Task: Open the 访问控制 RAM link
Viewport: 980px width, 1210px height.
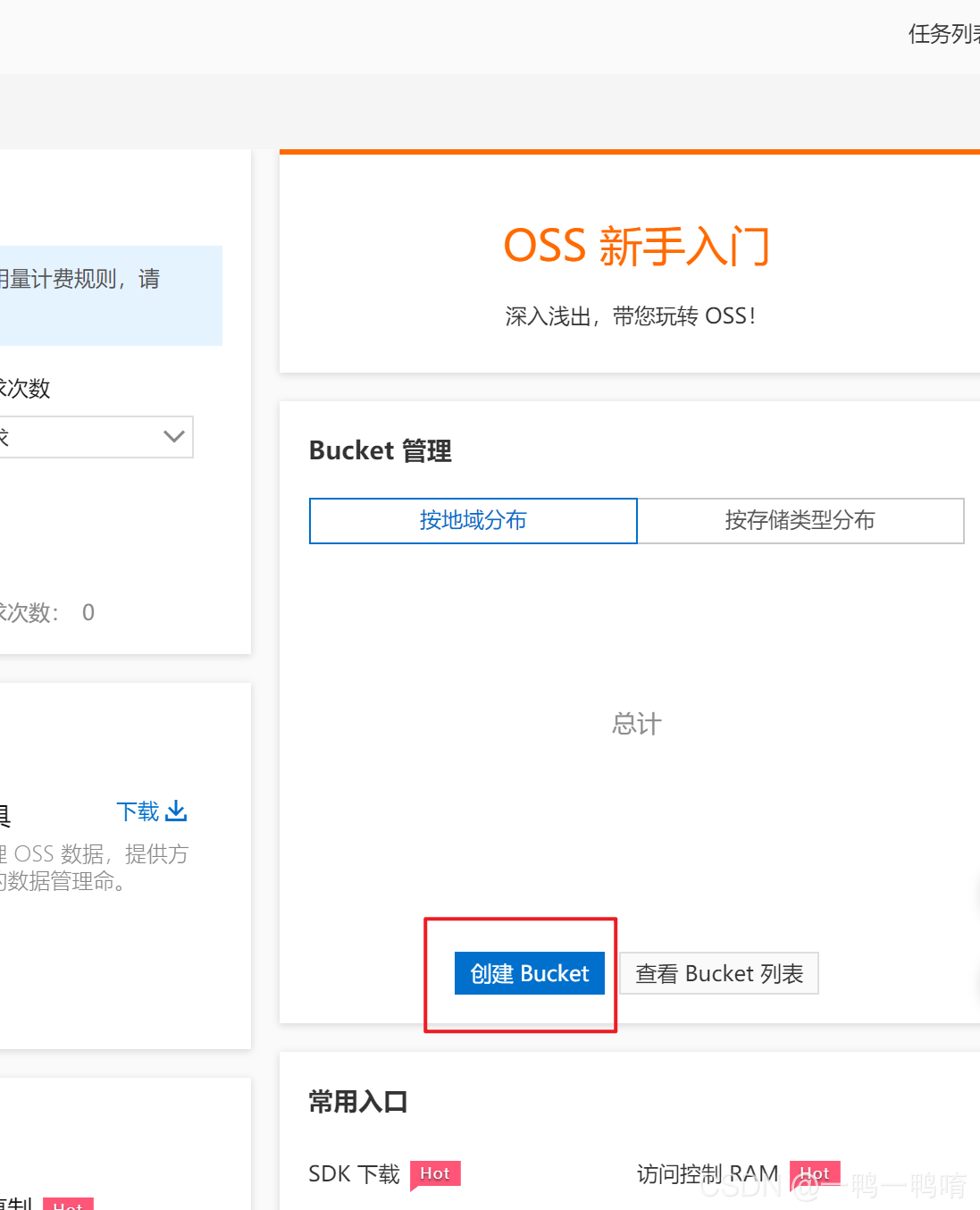Action: (707, 1173)
